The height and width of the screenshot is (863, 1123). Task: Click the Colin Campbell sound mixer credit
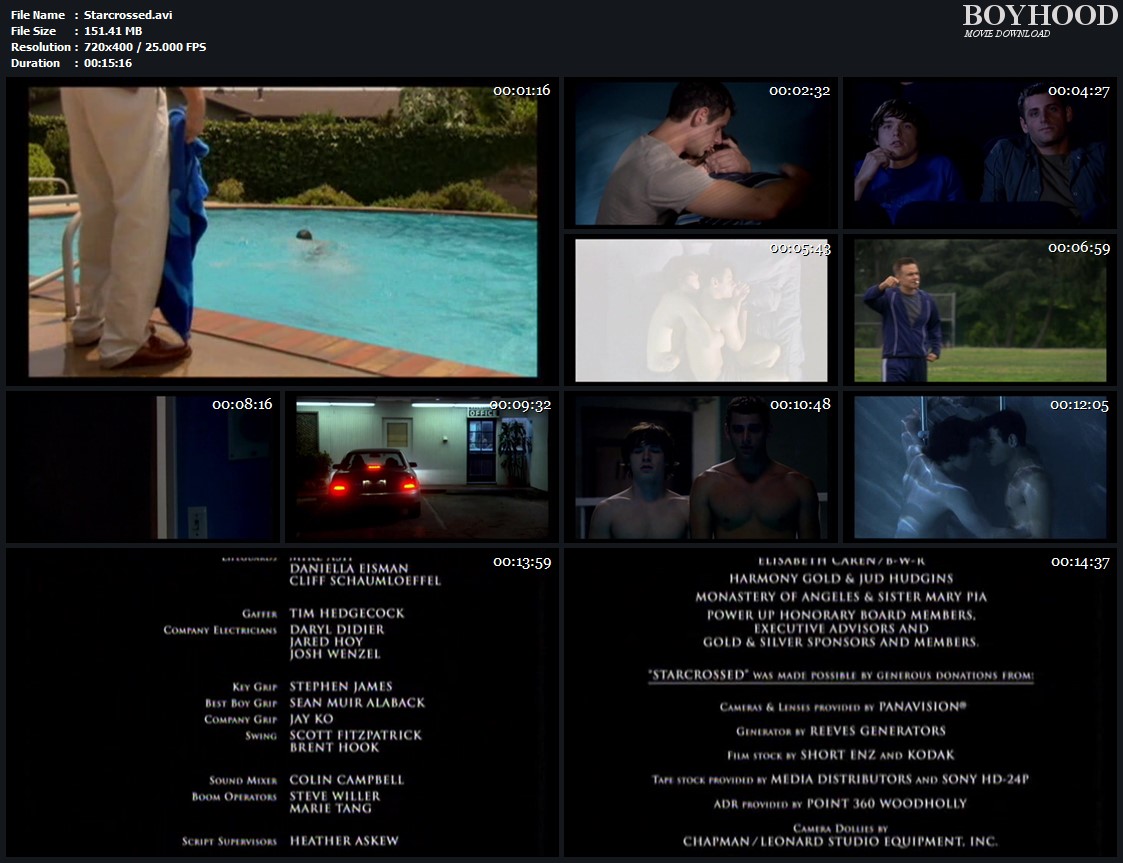345,780
